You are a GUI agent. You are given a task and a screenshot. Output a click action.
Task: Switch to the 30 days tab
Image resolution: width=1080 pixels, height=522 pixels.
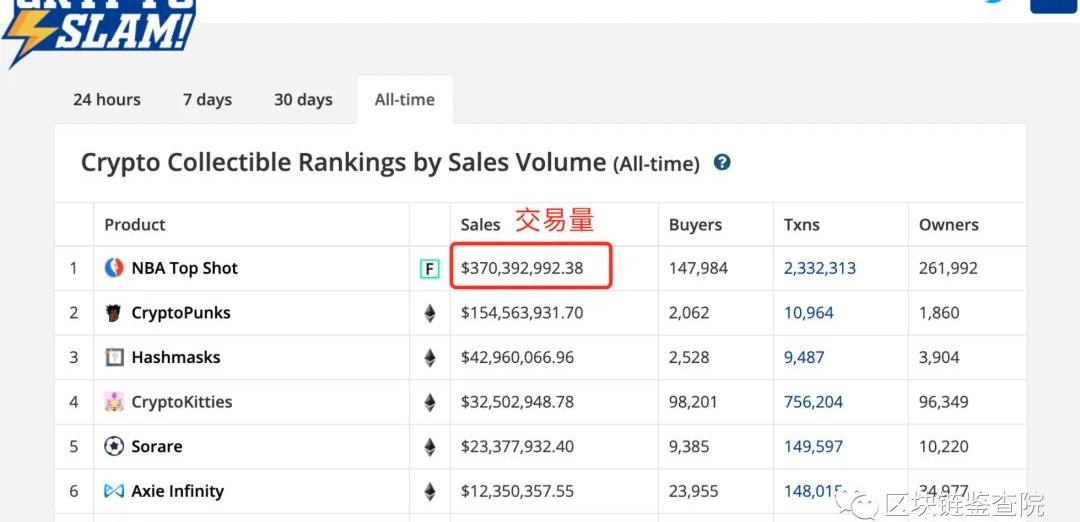[303, 100]
